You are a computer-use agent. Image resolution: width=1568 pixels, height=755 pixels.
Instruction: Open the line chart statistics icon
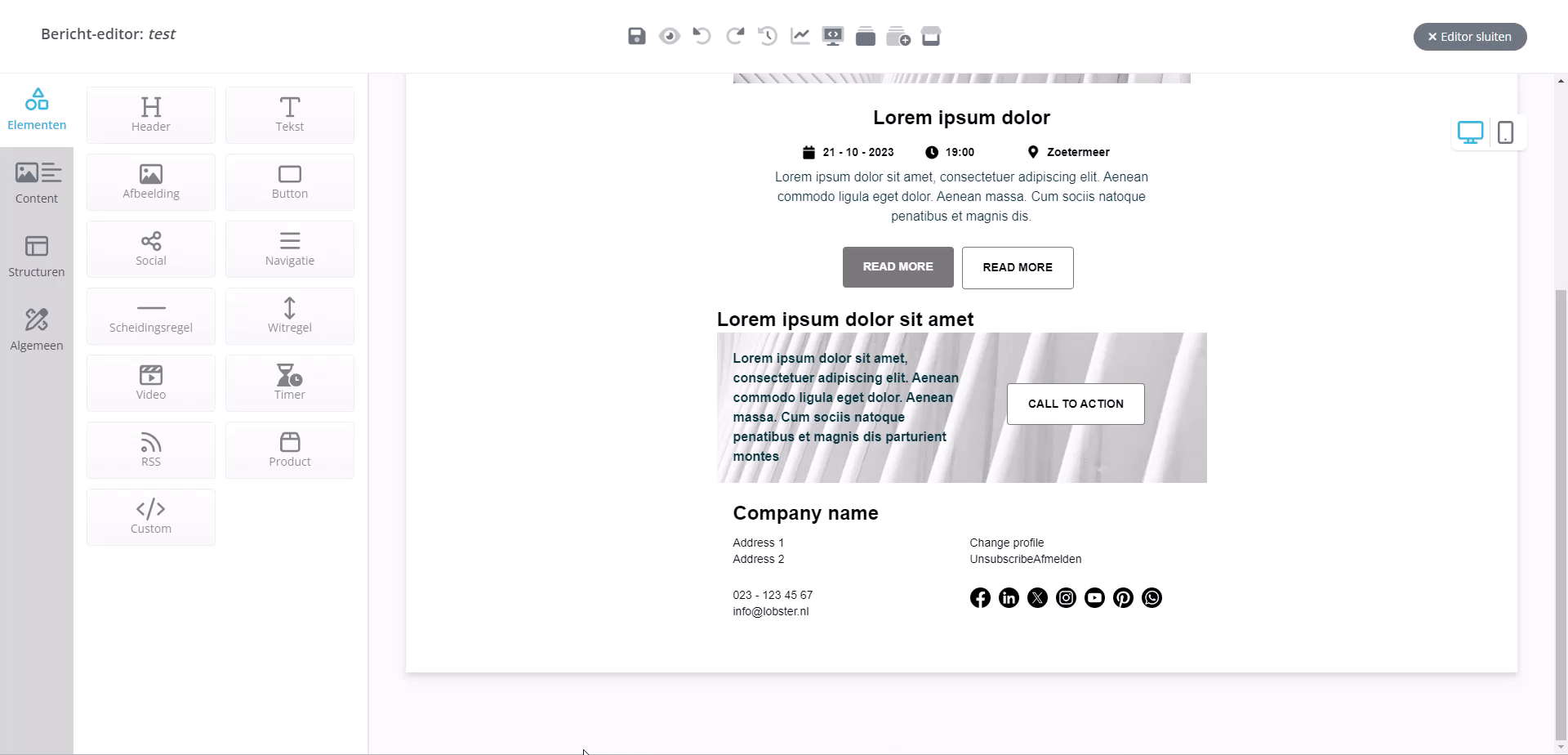pyautogui.click(x=800, y=36)
